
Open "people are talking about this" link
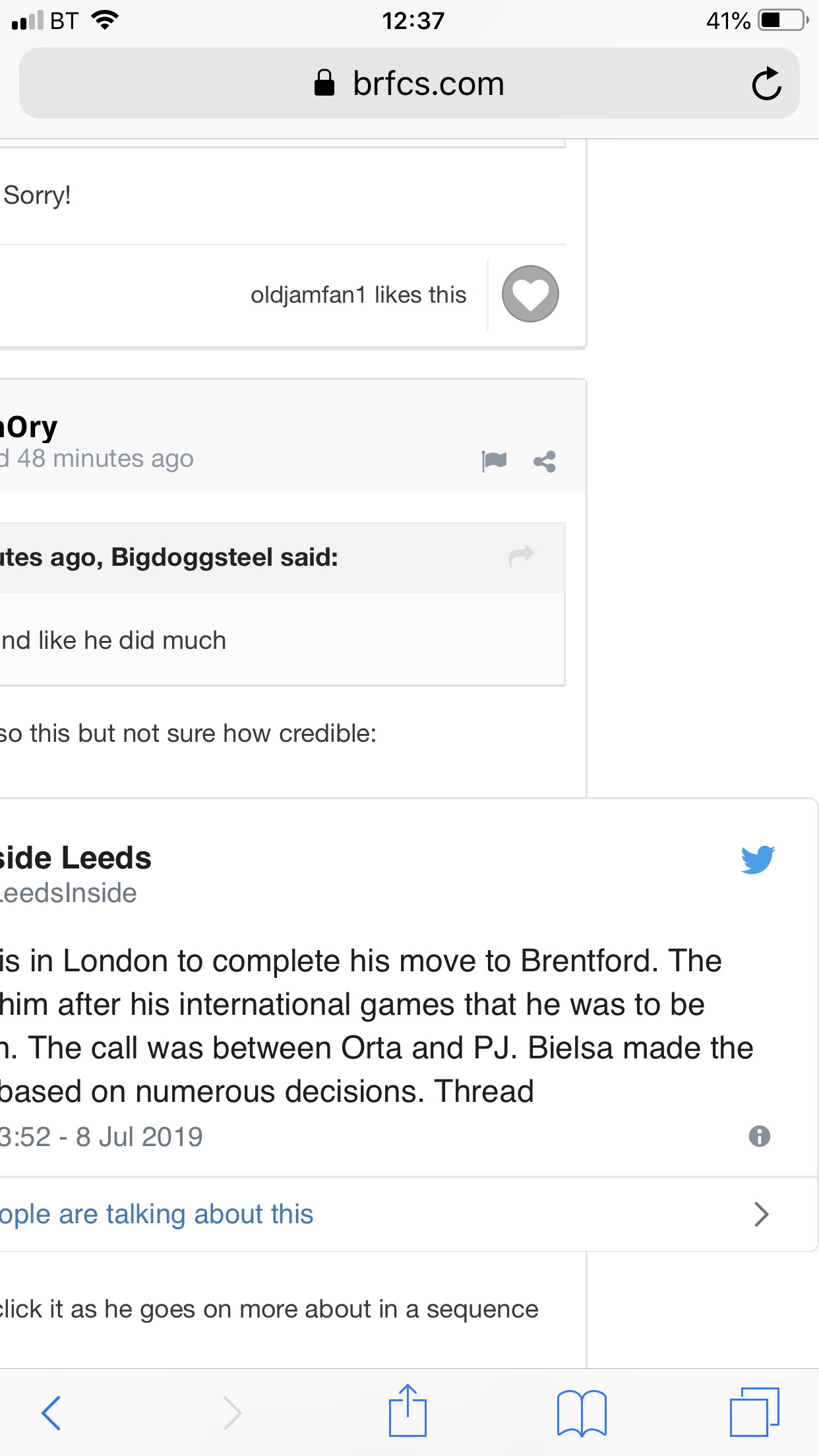coord(157,1214)
